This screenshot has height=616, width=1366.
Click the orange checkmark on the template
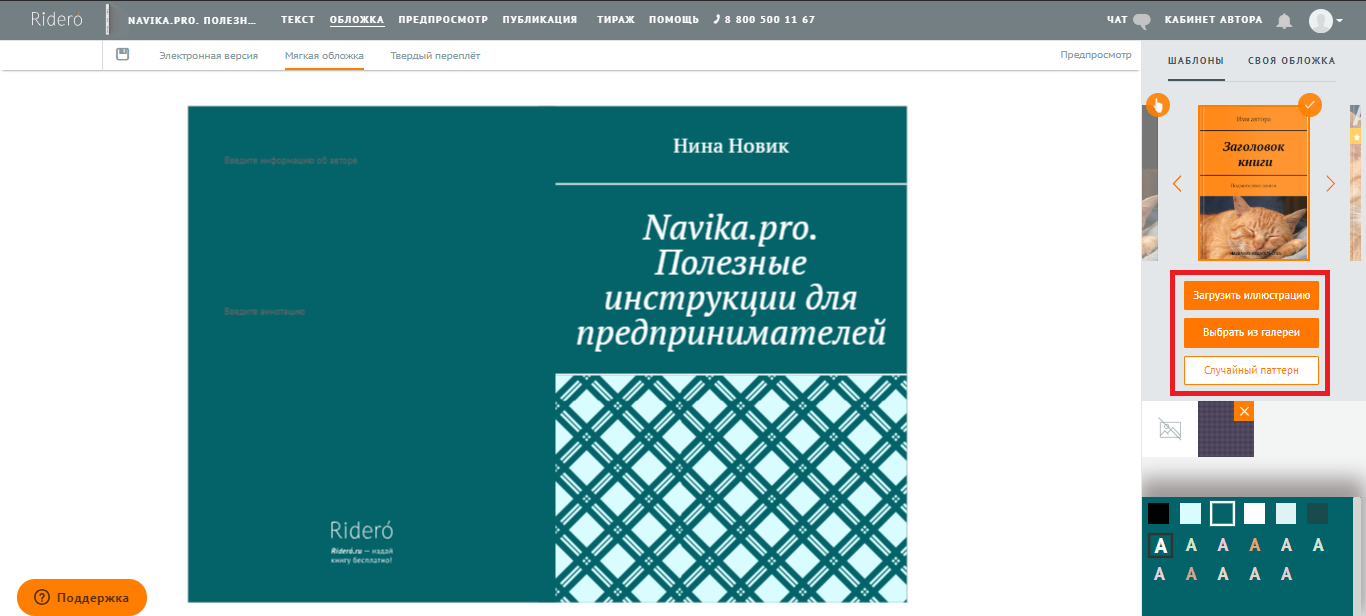tap(1309, 104)
